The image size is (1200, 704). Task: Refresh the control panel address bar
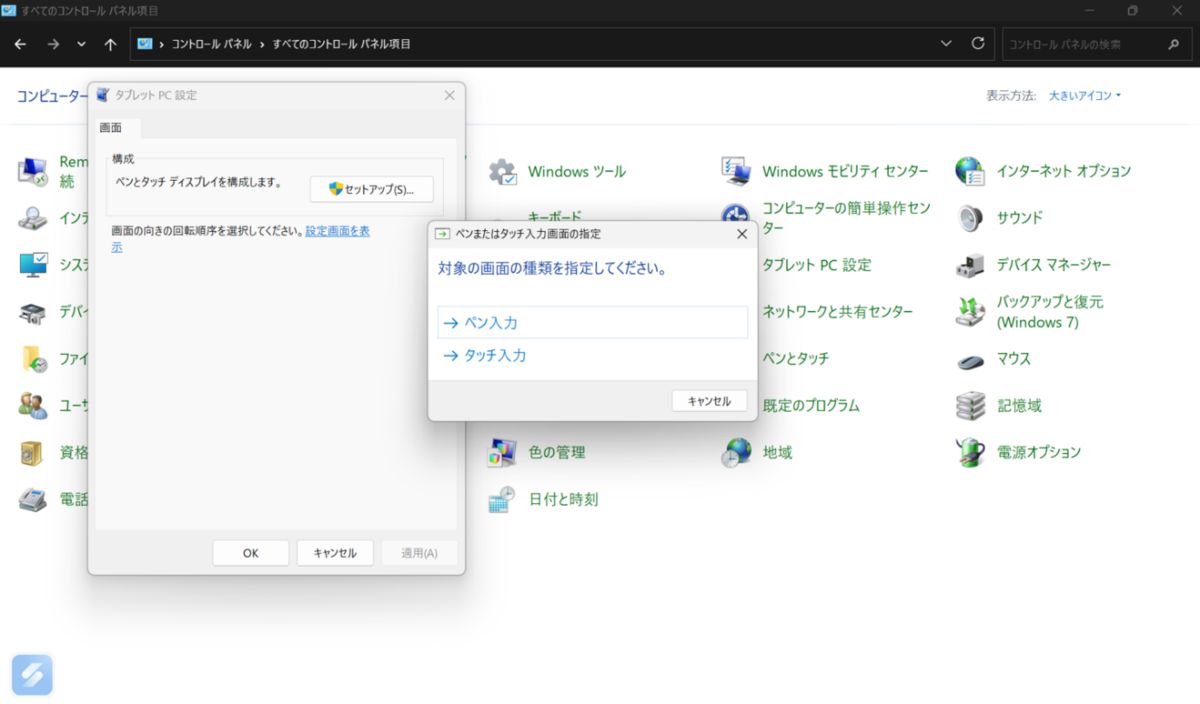(x=978, y=44)
